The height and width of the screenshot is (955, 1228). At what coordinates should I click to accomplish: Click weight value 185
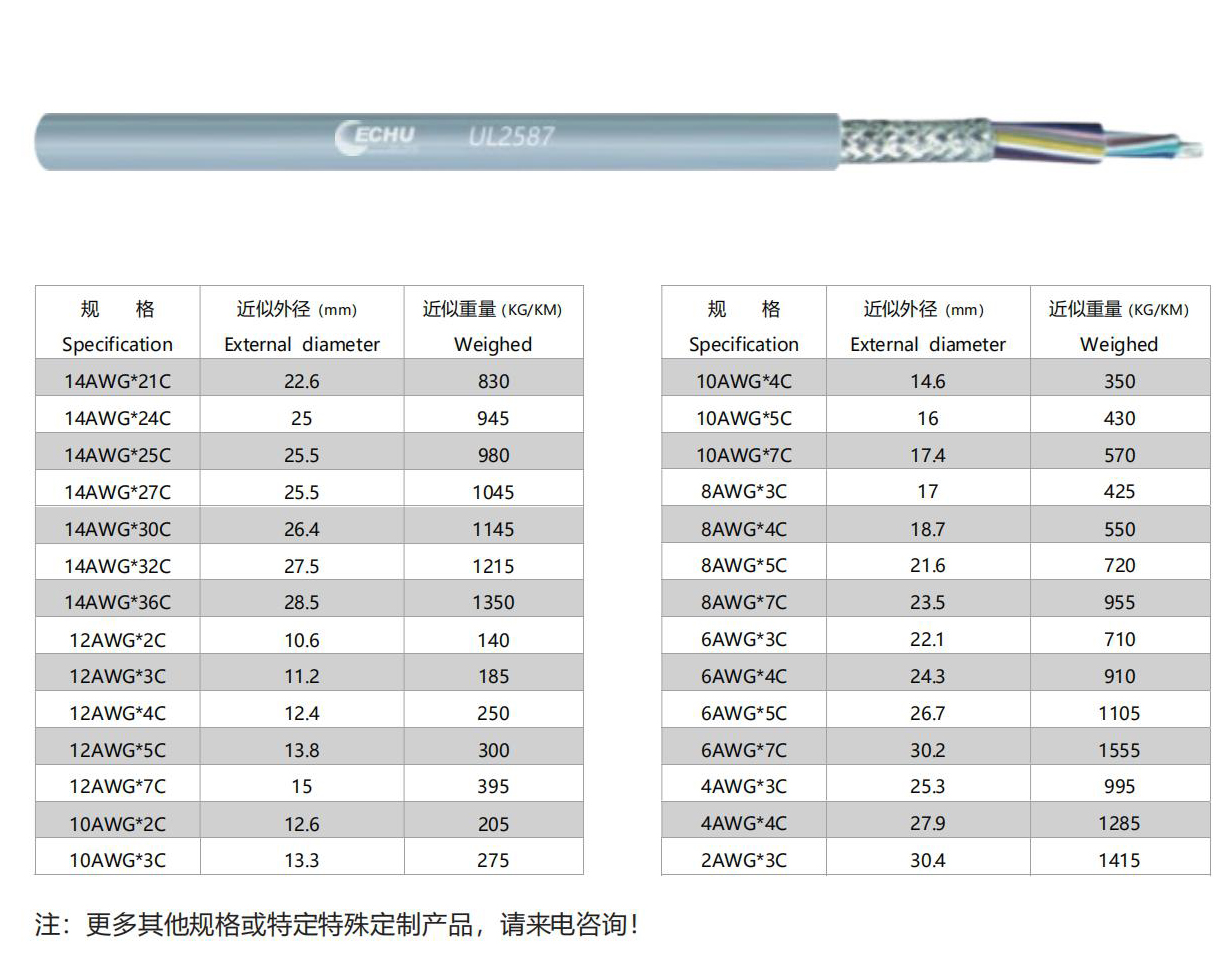[x=493, y=676]
